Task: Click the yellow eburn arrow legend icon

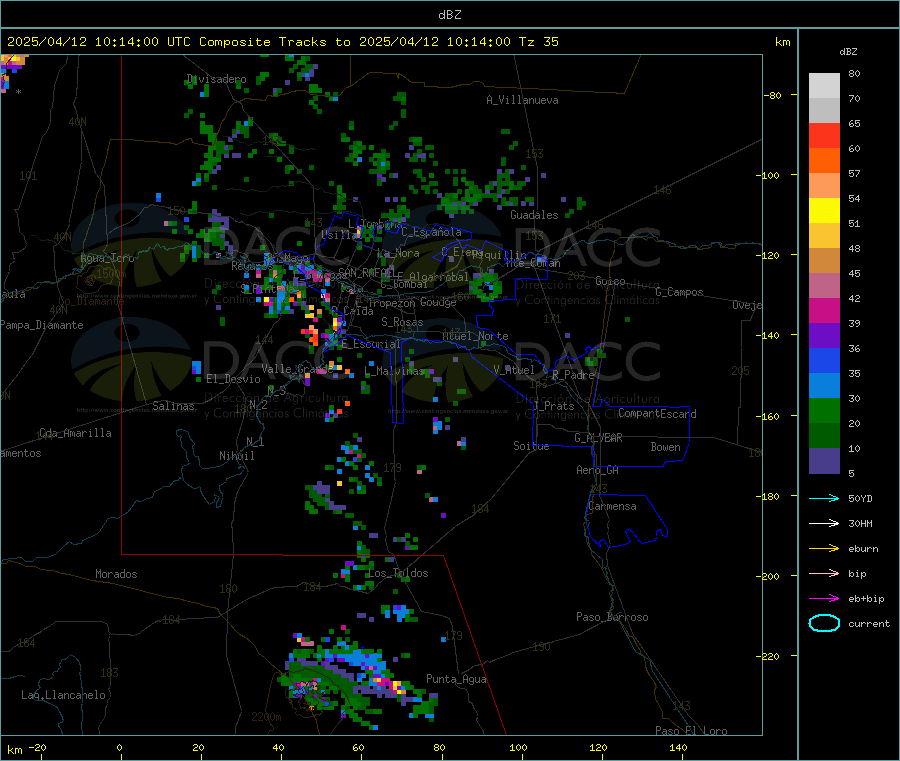Action: click(x=824, y=549)
